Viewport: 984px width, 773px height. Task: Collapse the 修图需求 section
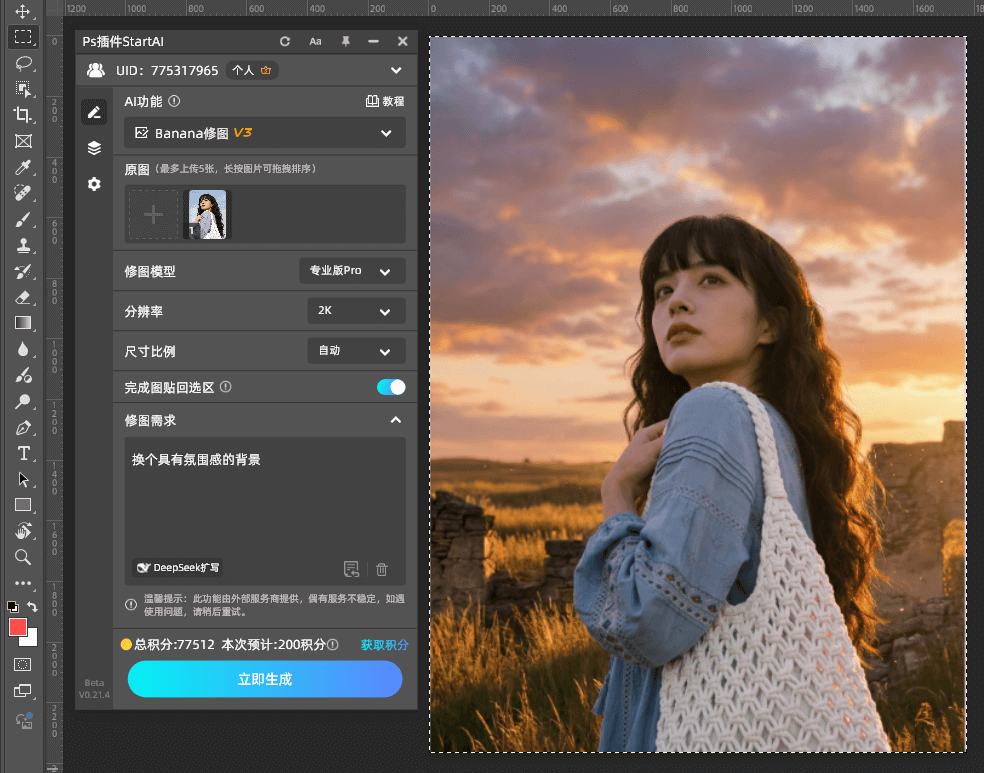(396, 420)
